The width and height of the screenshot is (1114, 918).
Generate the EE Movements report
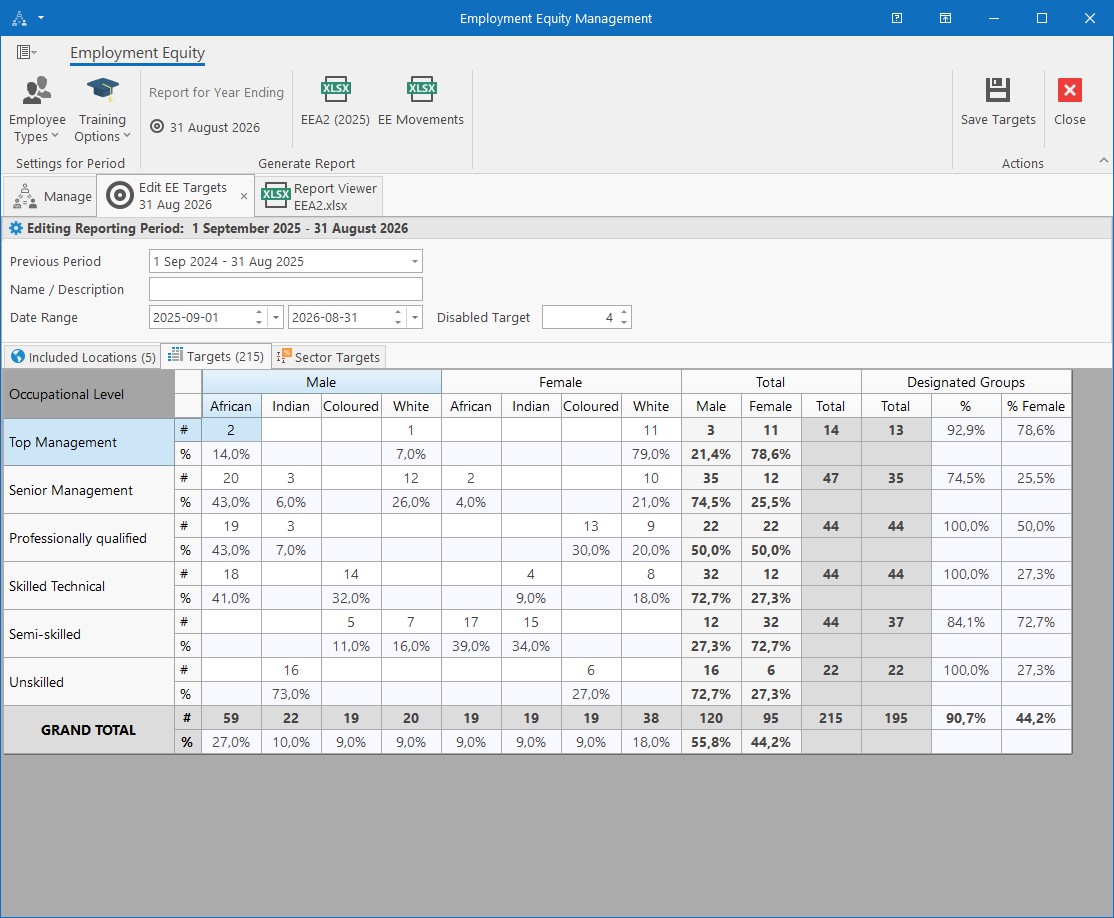coord(421,102)
